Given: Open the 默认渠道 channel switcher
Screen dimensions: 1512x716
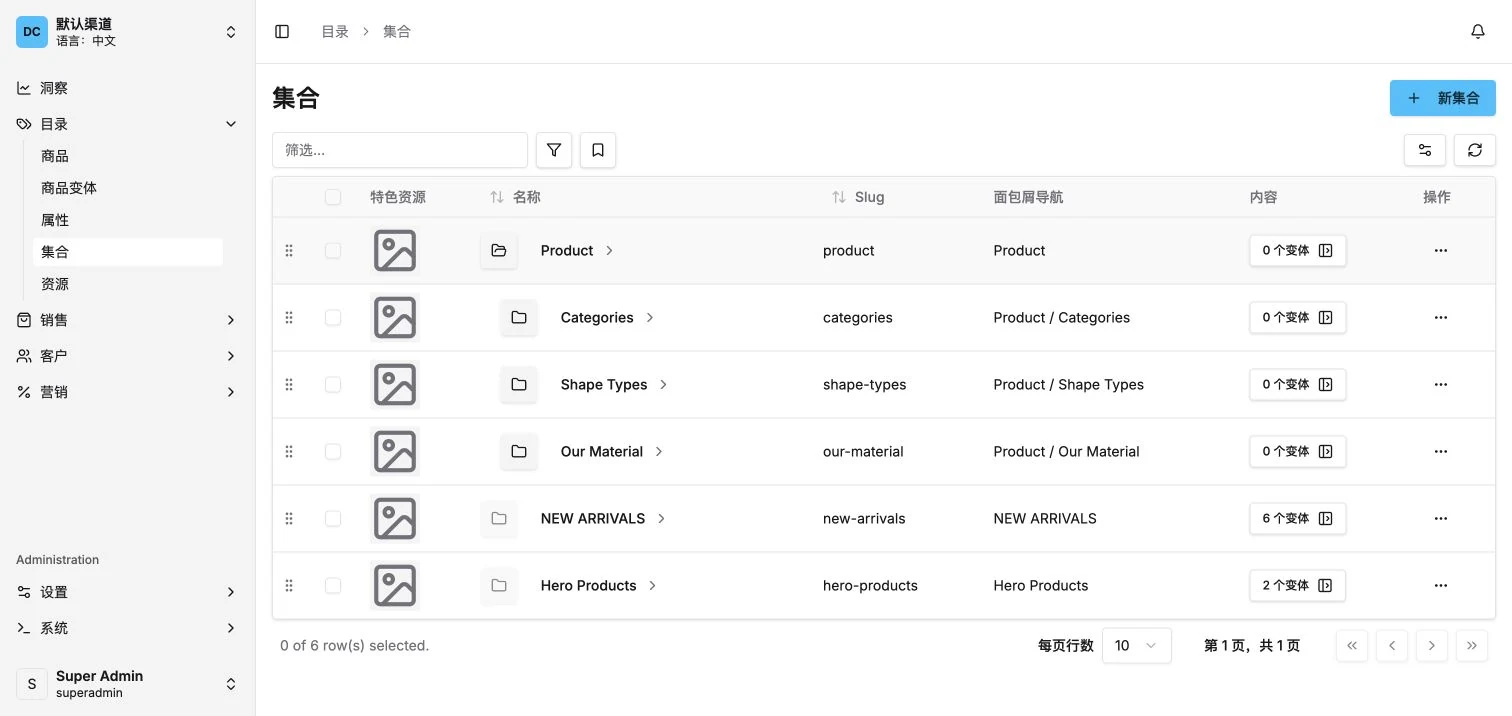Looking at the screenshot, I should pos(127,32).
